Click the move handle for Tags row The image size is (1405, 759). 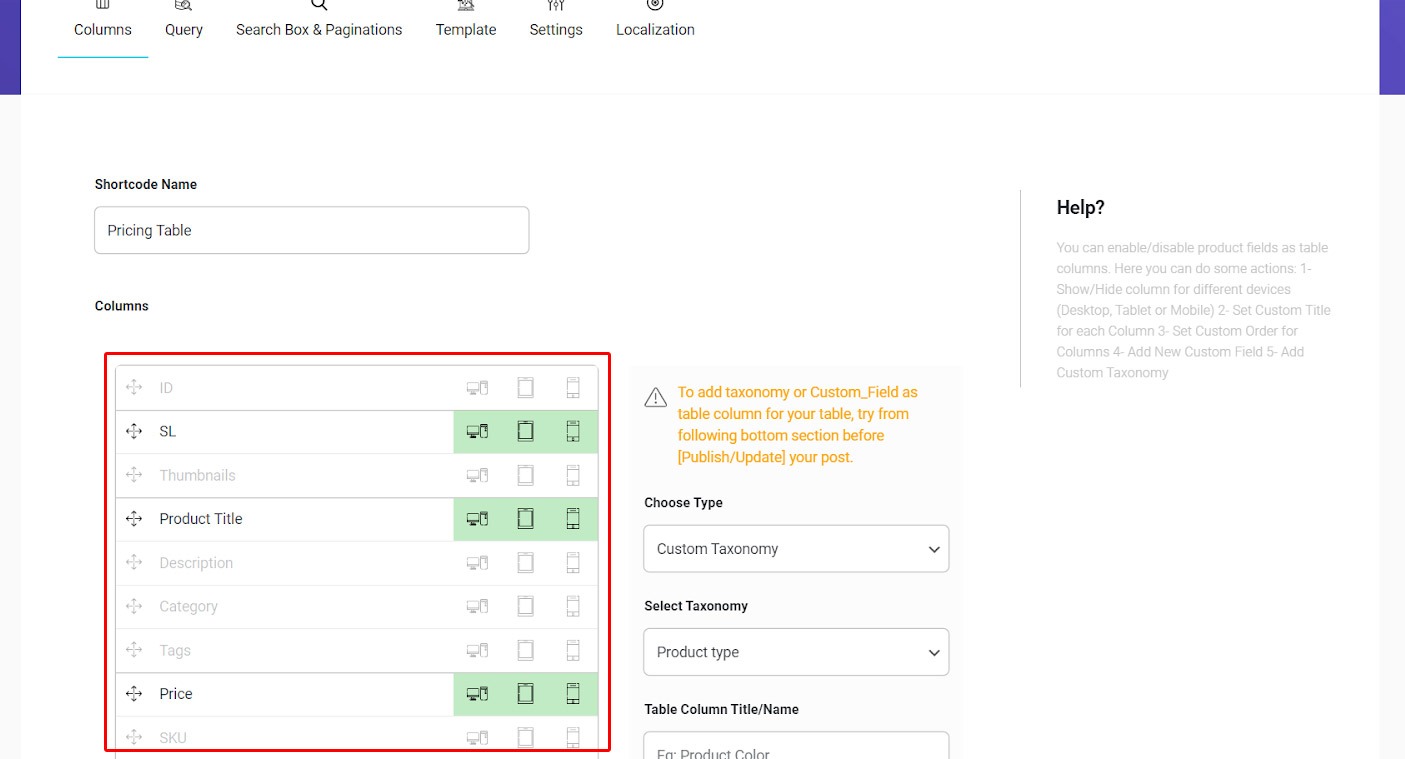tap(134, 650)
